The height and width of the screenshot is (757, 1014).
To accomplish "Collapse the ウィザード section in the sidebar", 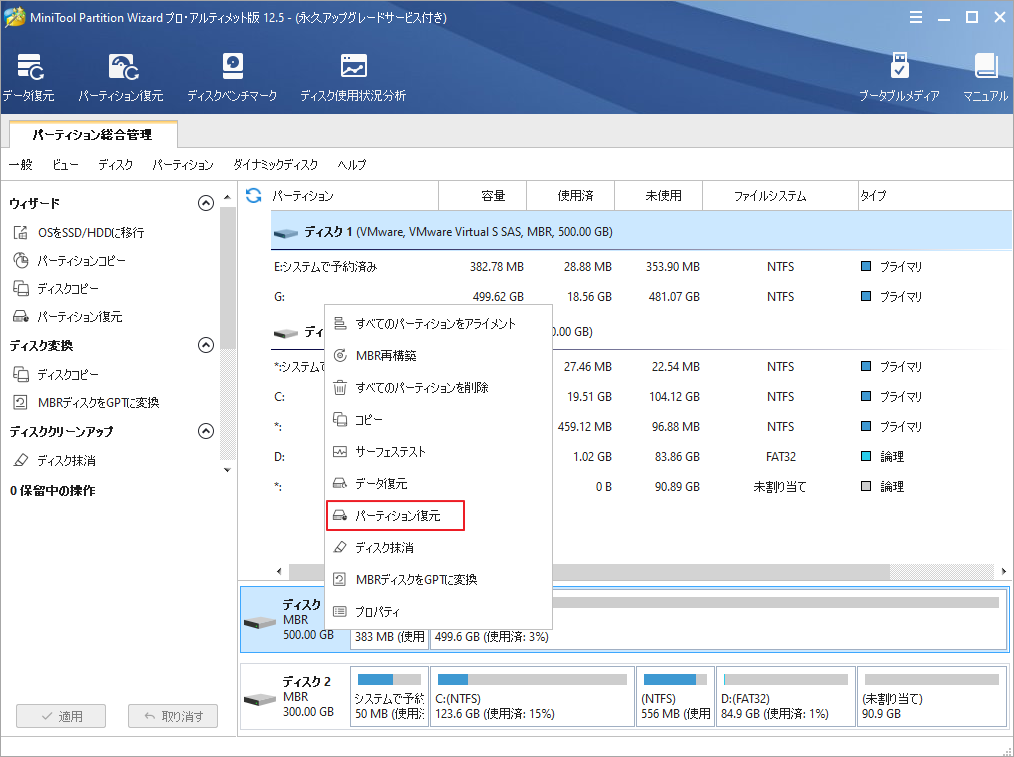I will [x=207, y=202].
